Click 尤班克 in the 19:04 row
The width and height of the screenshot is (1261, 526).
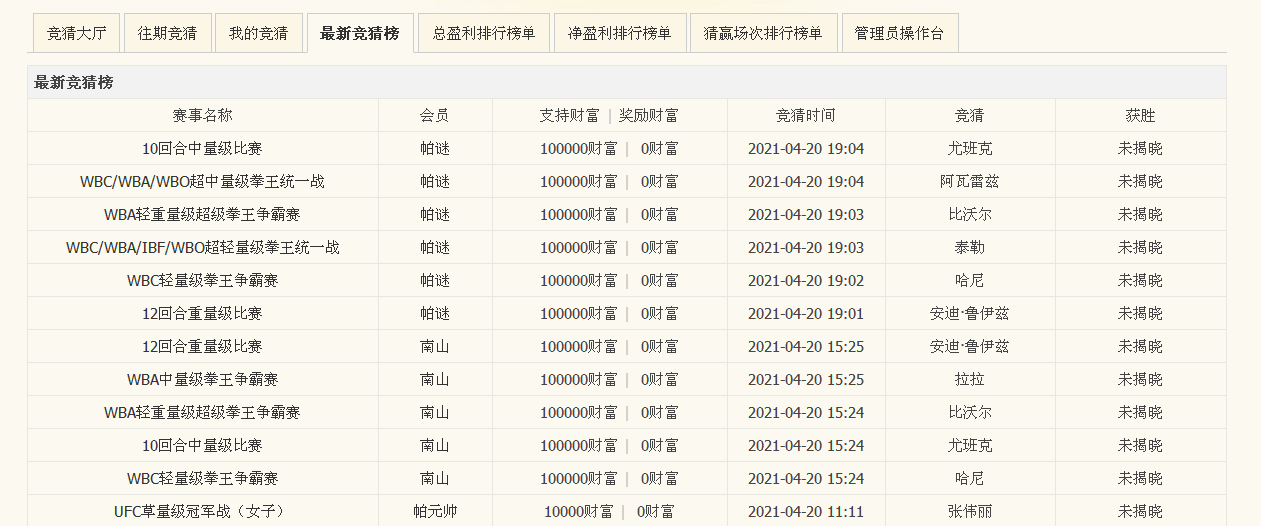[x=969, y=148]
